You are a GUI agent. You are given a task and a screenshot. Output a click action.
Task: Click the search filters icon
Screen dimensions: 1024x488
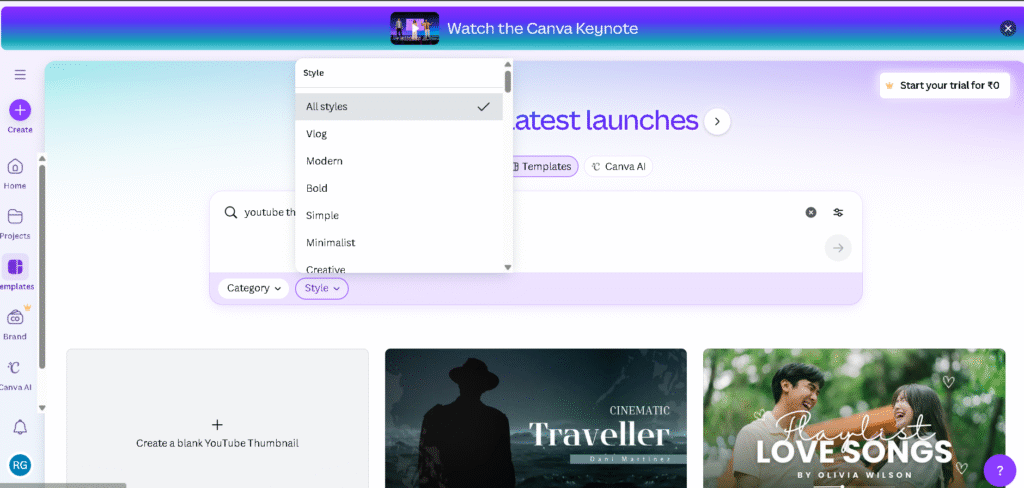pos(838,212)
